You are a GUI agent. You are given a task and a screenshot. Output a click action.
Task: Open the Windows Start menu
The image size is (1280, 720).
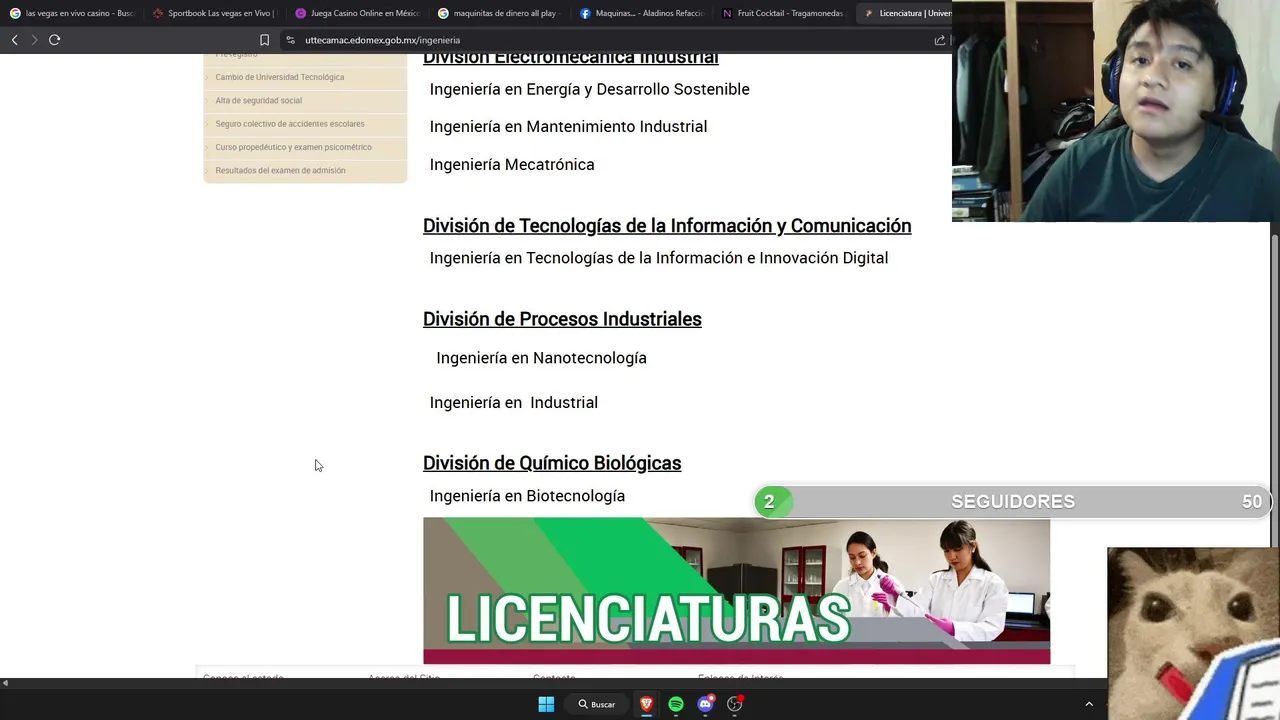(546, 704)
